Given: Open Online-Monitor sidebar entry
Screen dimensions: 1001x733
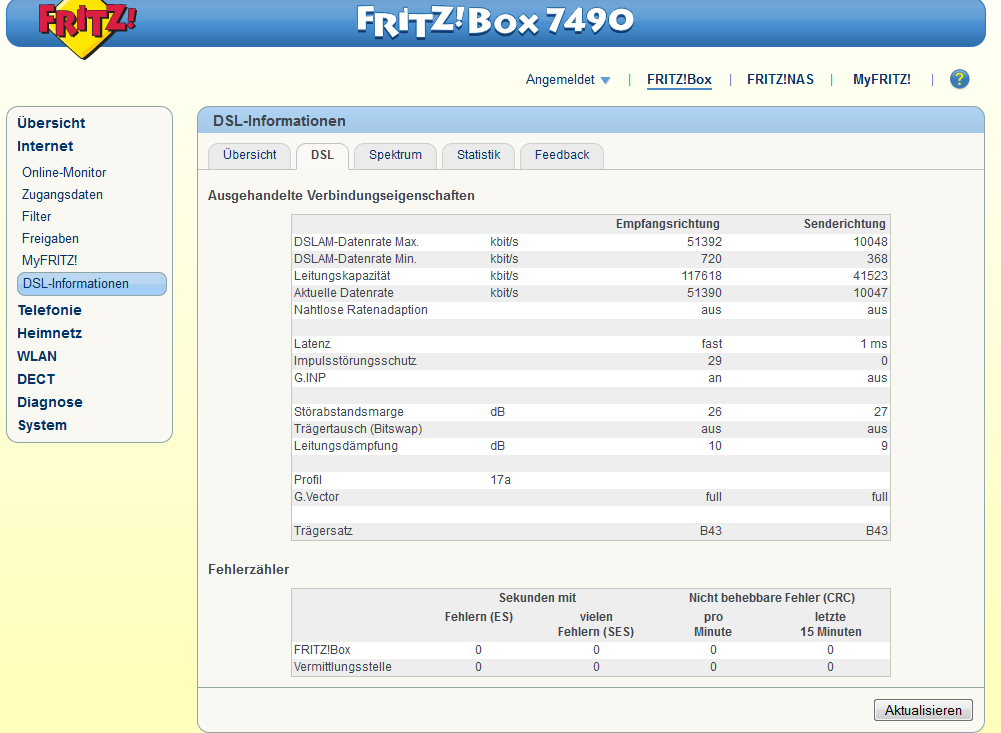Looking at the screenshot, I should [64, 172].
